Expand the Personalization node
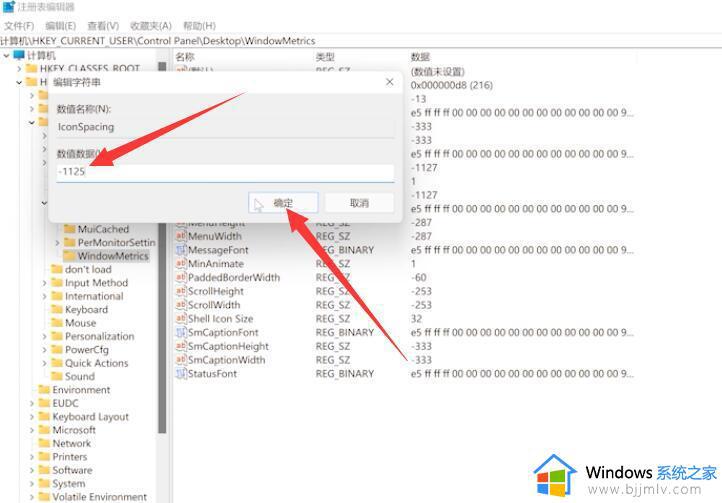 44,336
